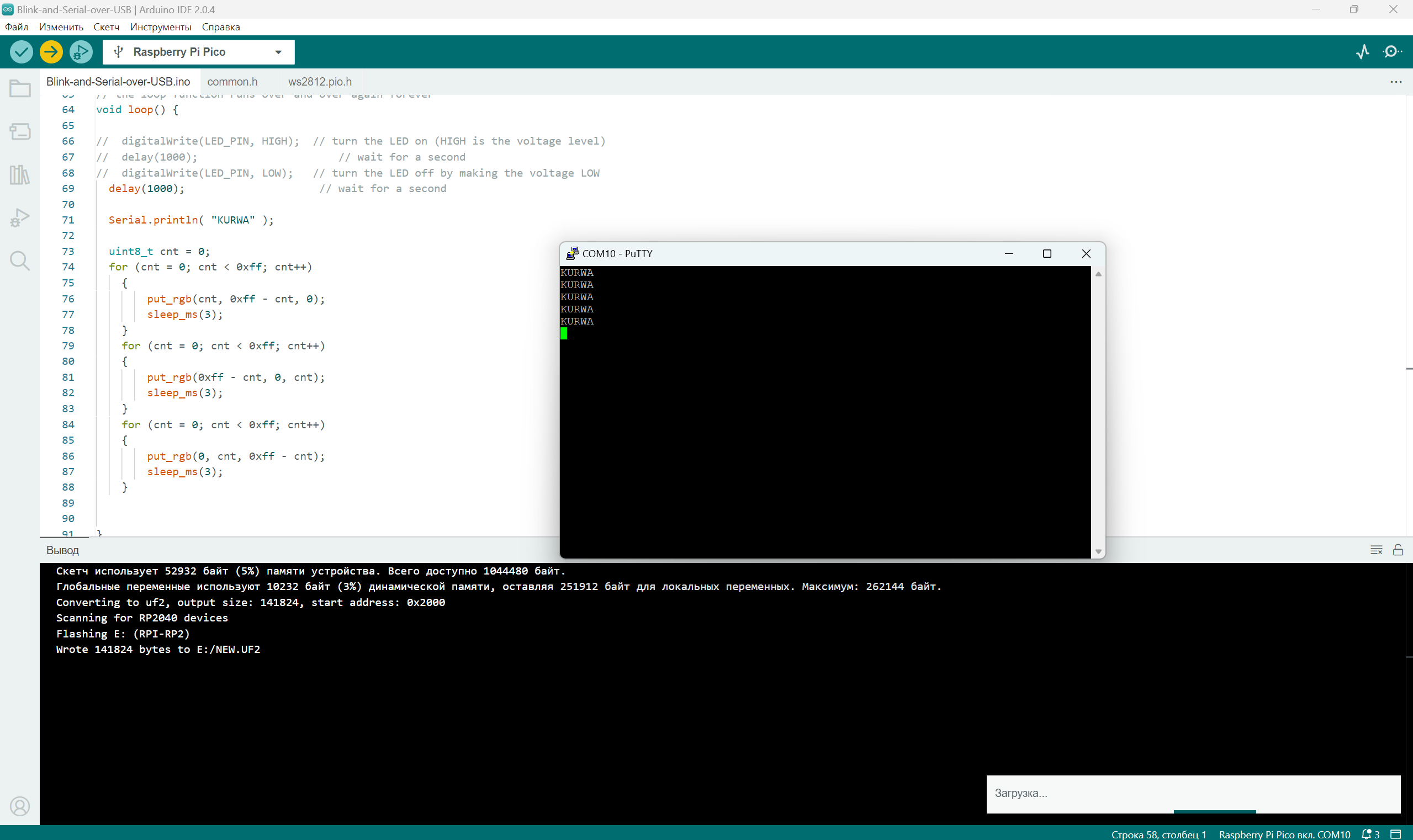Open the tab overflow three-dots menu
The image size is (1413, 840).
tap(1395, 82)
